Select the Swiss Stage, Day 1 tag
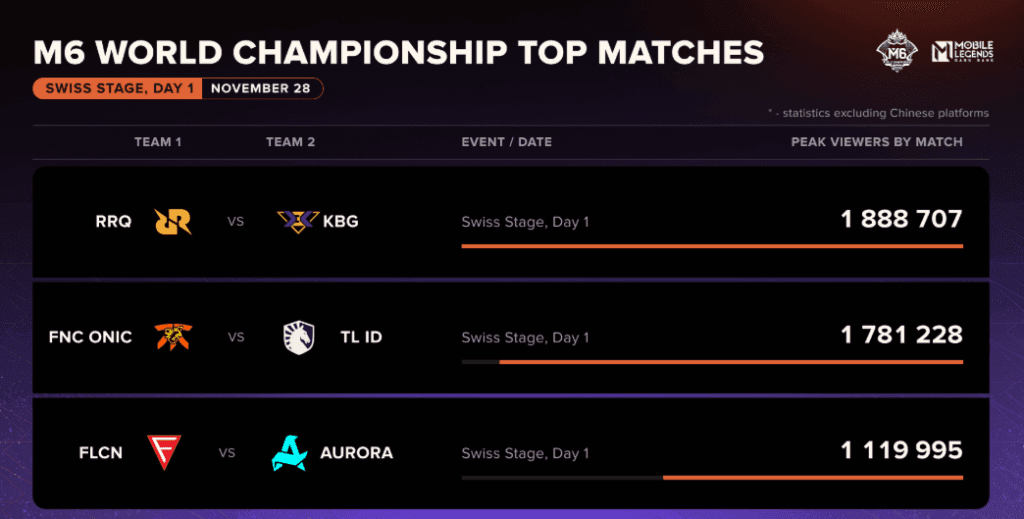This screenshot has height=519, width=1024. [x=118, y=88]
